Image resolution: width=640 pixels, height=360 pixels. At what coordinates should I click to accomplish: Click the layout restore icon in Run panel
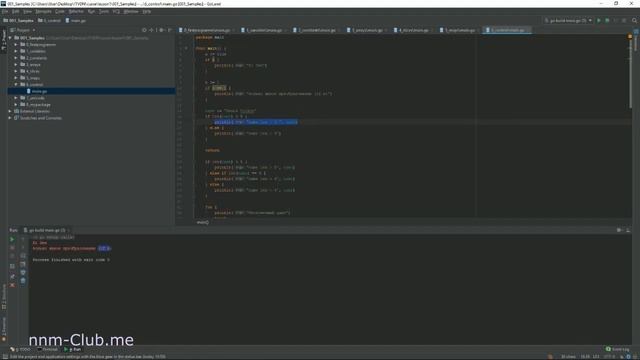tap(12, 266)
